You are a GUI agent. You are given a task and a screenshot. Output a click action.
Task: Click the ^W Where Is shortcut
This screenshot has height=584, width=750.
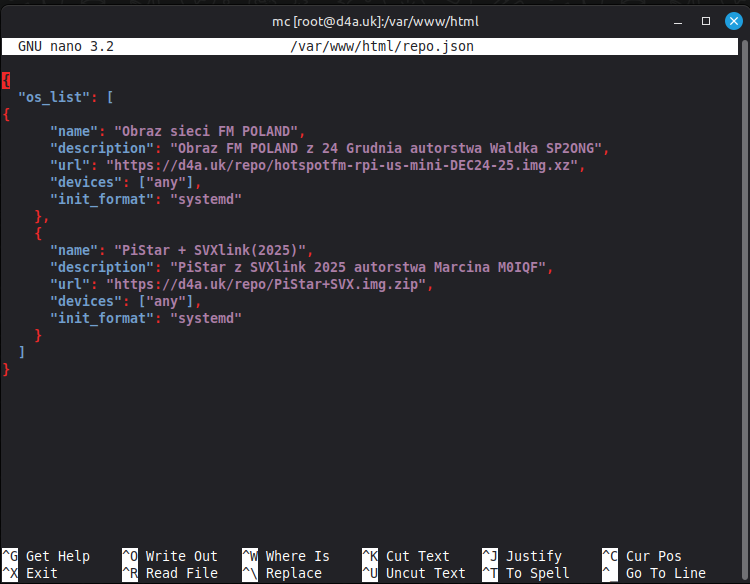click(x=286, y=556)
